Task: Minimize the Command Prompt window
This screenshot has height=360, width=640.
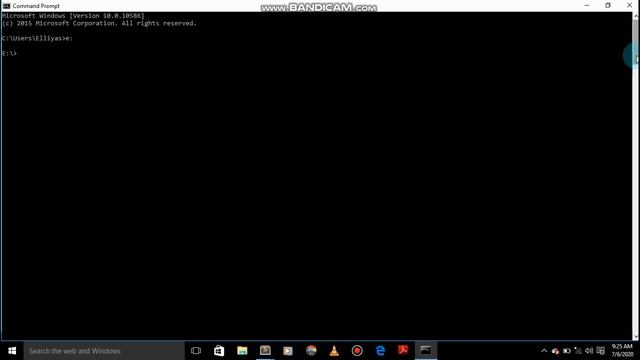Action: 587,5
